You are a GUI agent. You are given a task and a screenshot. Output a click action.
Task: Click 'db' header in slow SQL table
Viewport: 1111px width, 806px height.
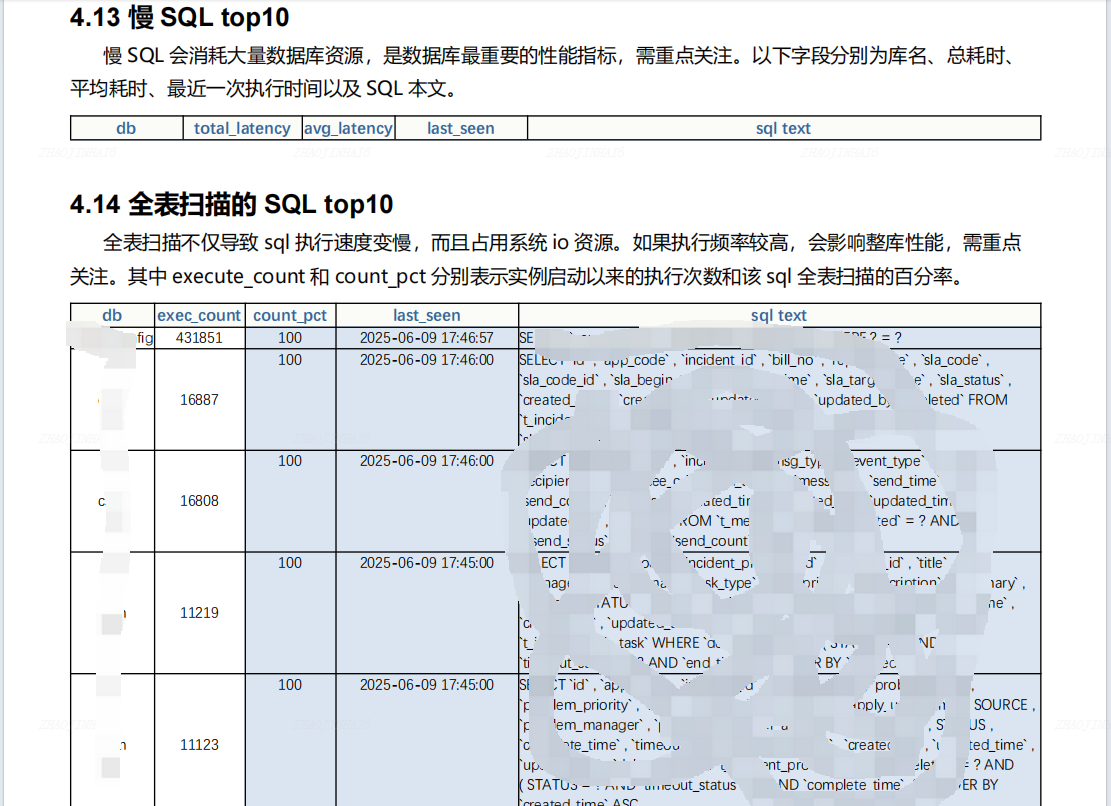point(126,128)
